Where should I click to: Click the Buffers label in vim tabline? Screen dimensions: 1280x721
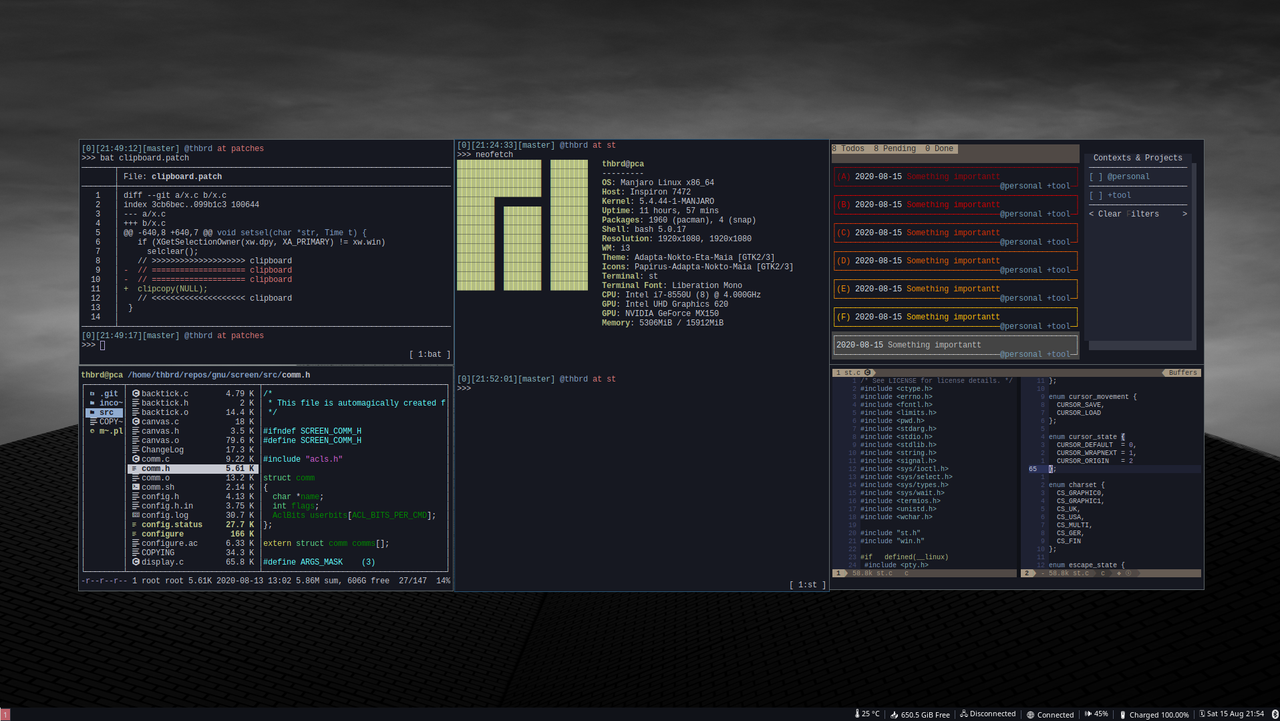tap(1182, 373)
